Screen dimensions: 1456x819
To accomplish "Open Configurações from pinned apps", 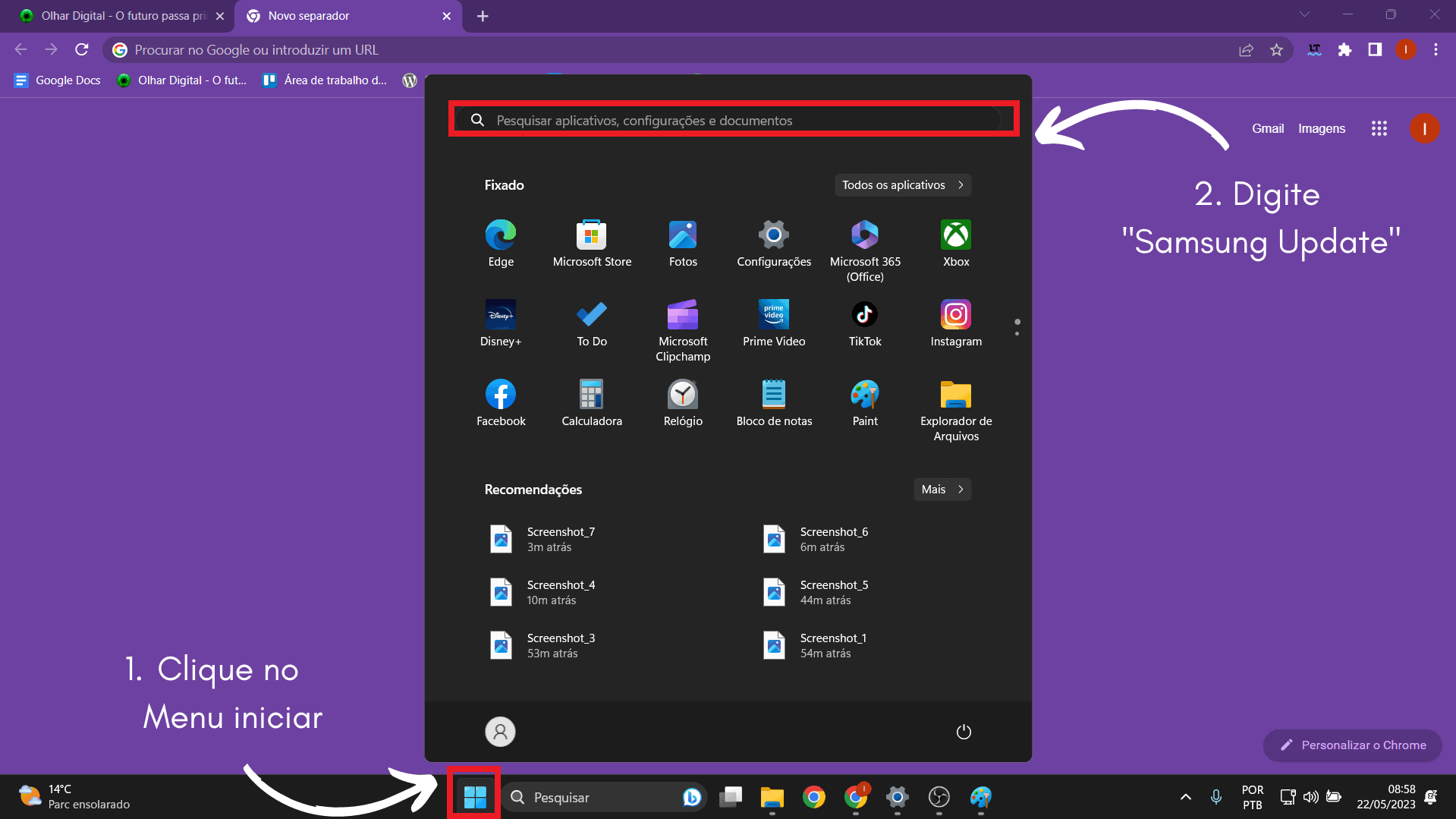I will 774,244.
